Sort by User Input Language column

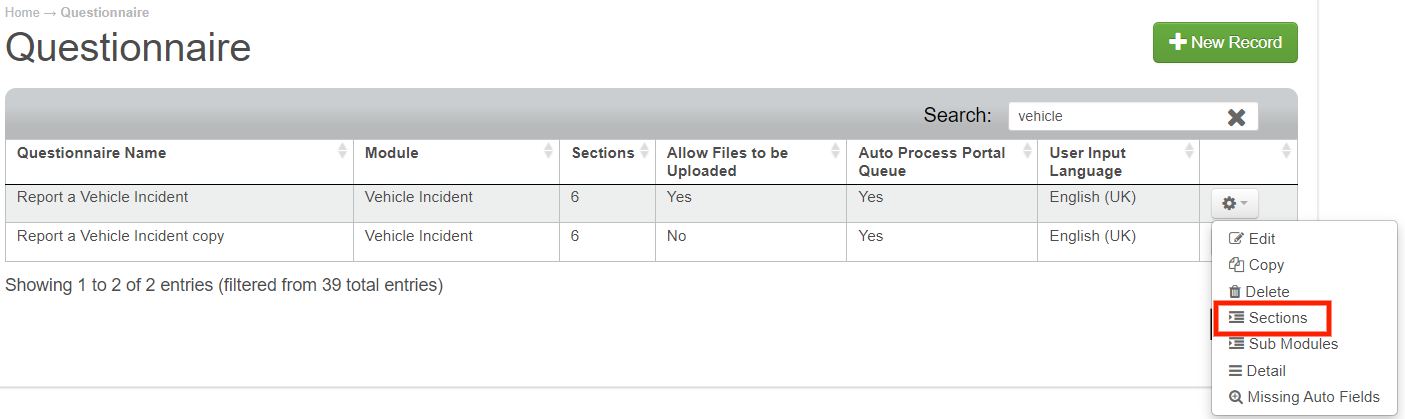click(1087, 162)
